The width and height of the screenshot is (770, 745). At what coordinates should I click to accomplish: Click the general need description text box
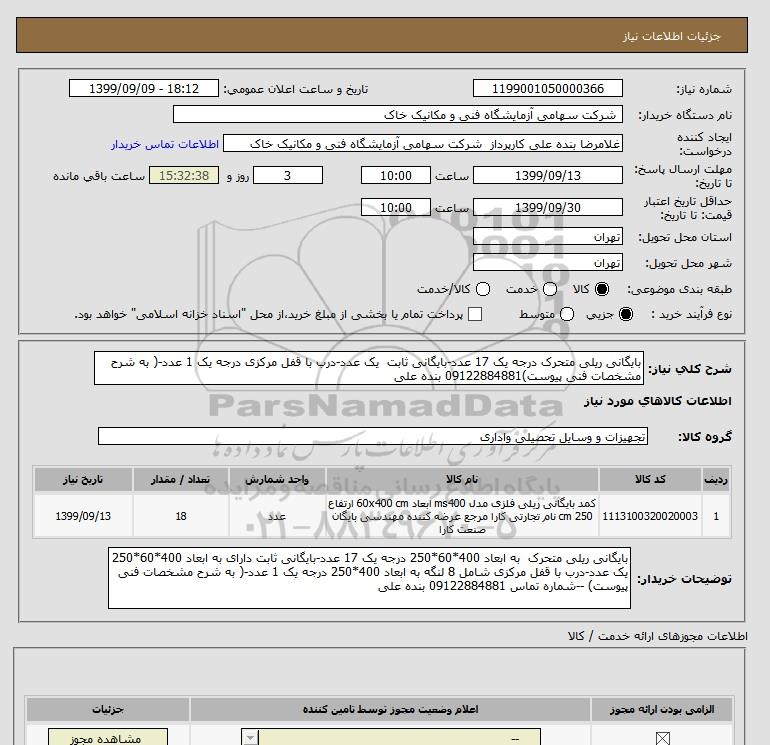click(x=369, y=368)
